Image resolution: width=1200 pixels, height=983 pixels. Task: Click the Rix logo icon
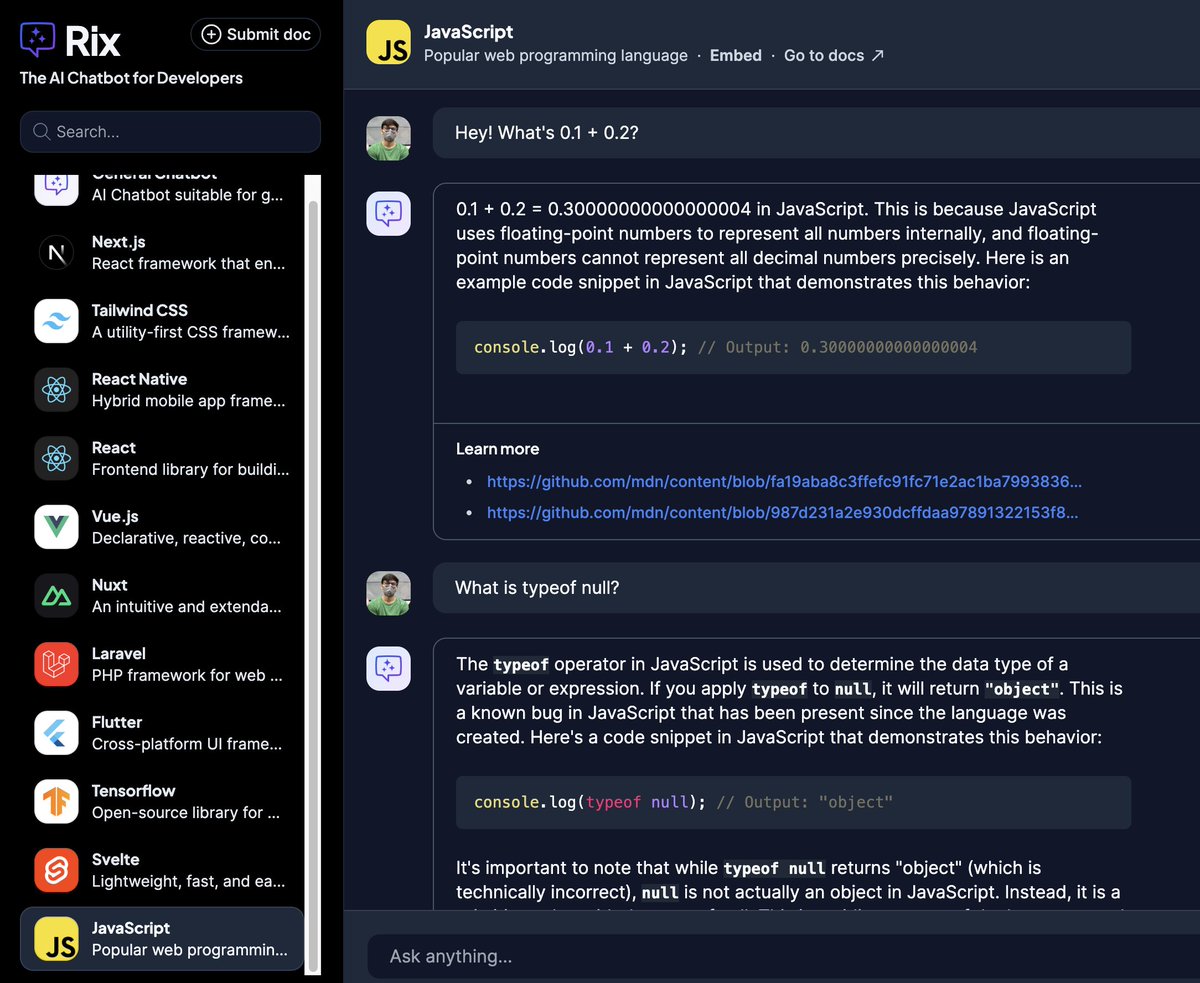[x=38, y=40]
